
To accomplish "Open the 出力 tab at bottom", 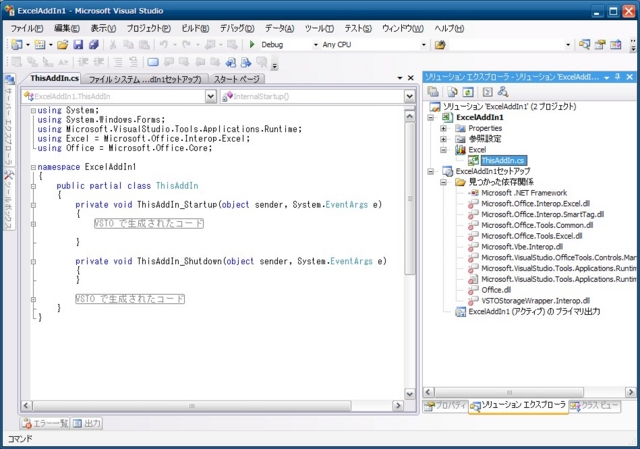I will click(87, 423).
